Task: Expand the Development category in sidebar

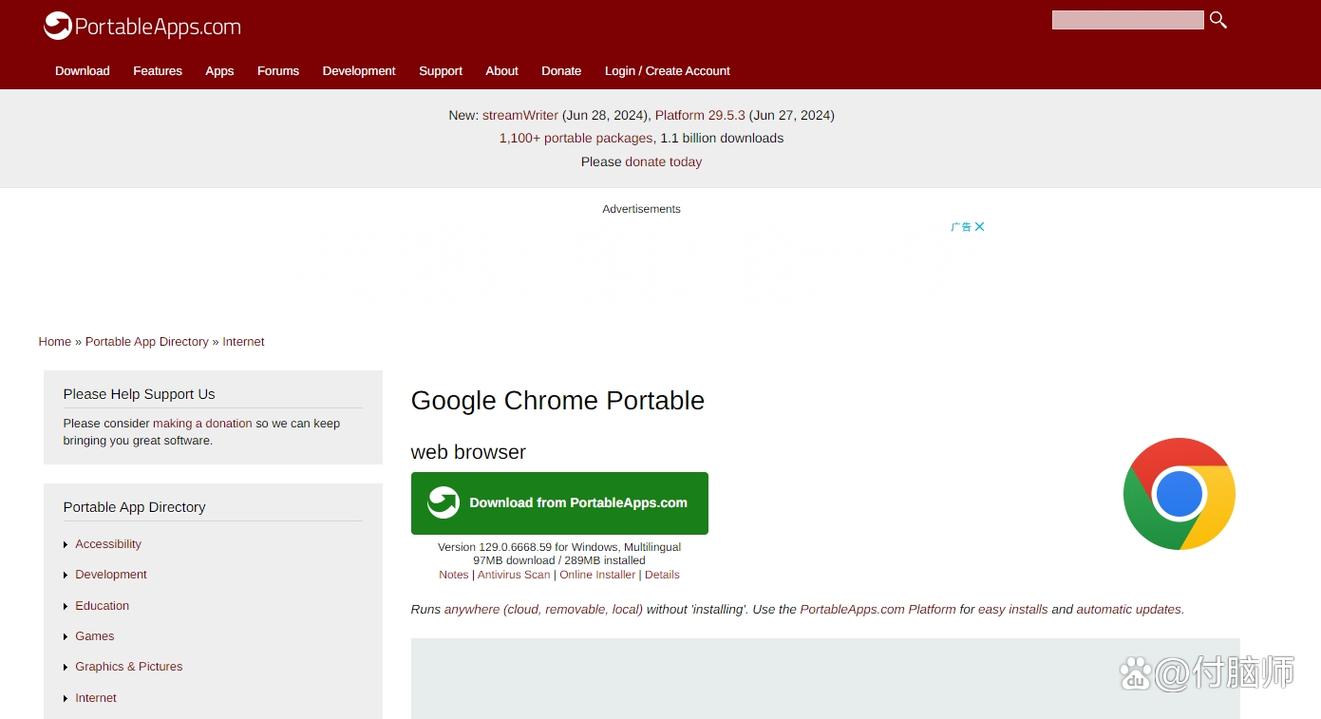Action: pyautogui.click(x=111, y=575)
